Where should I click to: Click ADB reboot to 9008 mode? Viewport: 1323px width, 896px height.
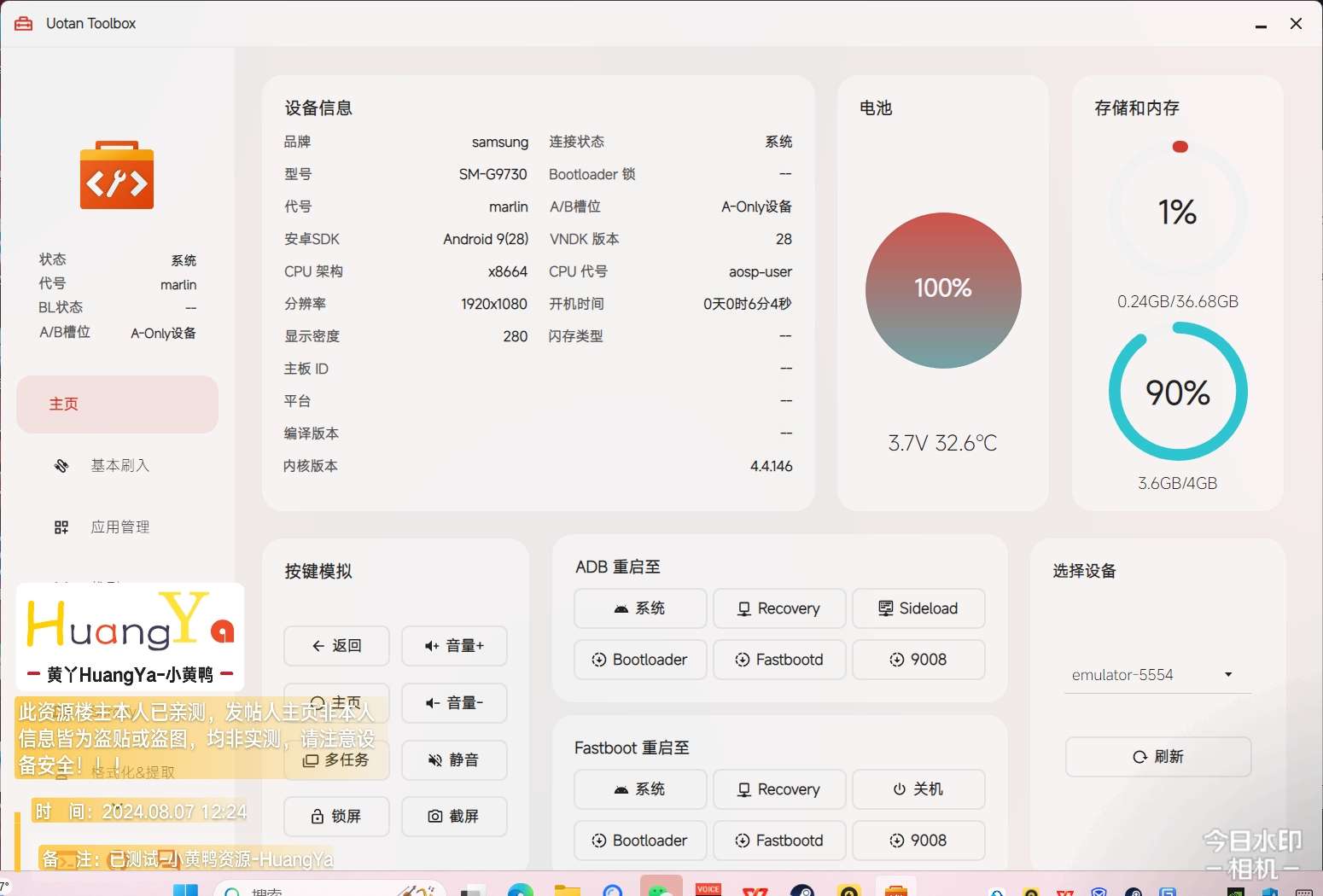[918, 660]
